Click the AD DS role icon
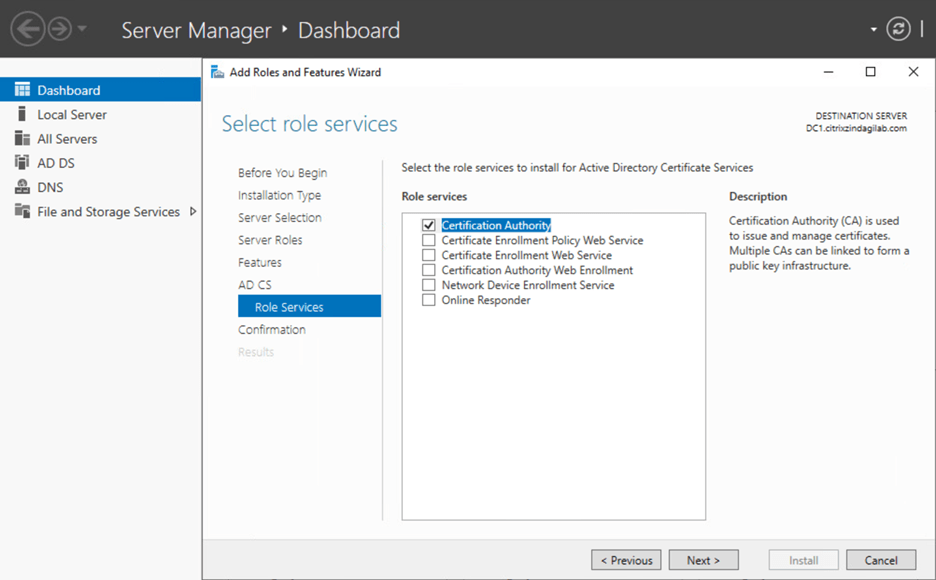Screen dimensions: 936x580 pos(22,162)
